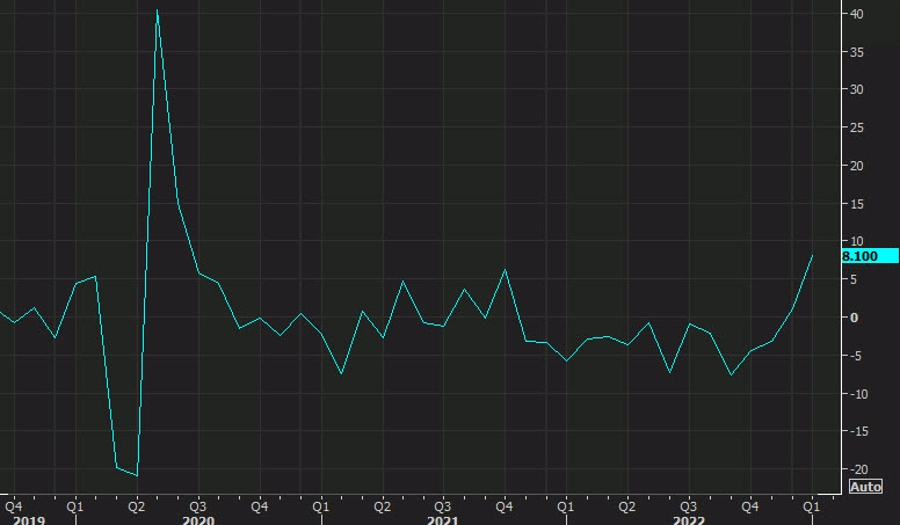Click the 25 tick on y-axis
This screenshot has width=900, height=525.
coord(858,127)
